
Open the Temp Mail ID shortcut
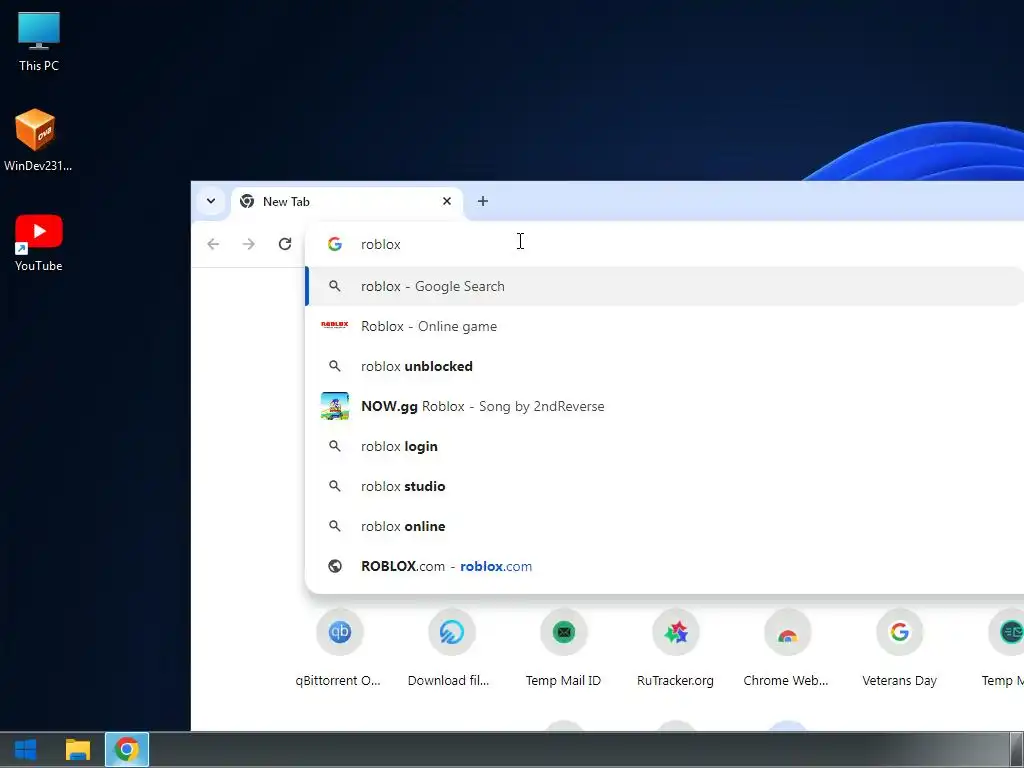tap(563, 648)
